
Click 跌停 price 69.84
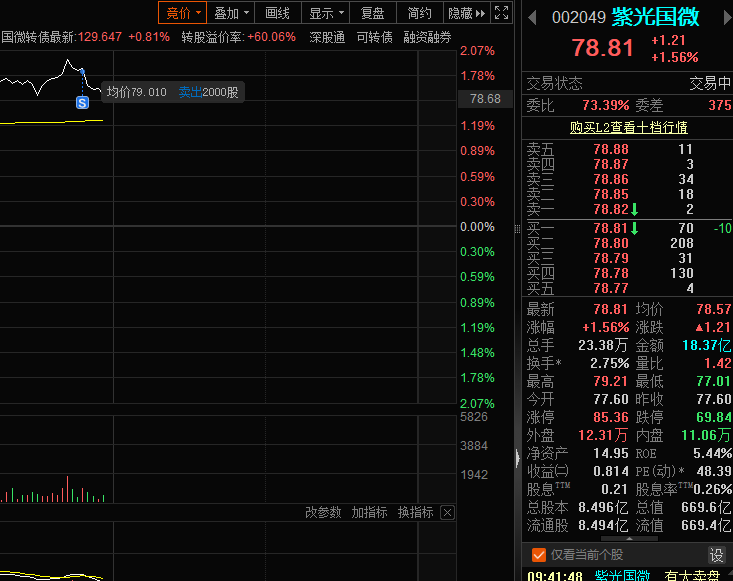pyautogui.click(x=713, y=417)
